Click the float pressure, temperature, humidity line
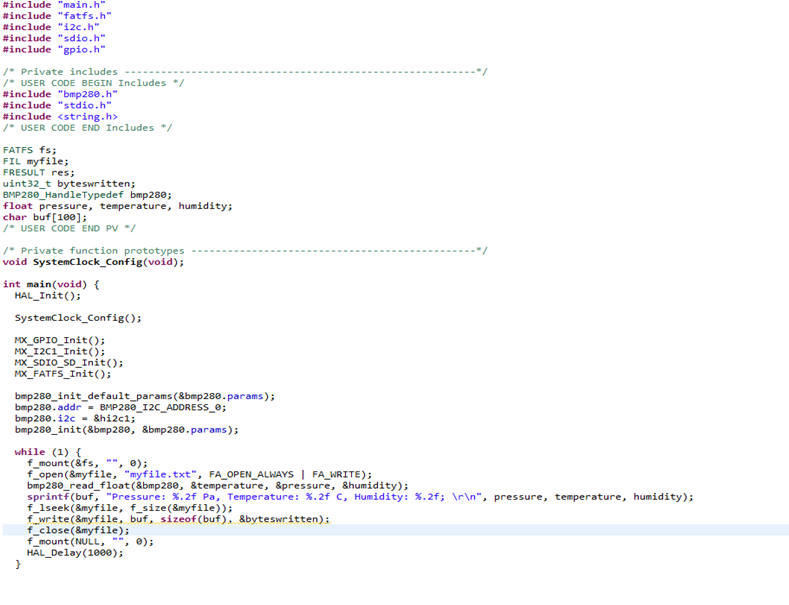Viewport: 789px width, 605px height. pos(118,206)
